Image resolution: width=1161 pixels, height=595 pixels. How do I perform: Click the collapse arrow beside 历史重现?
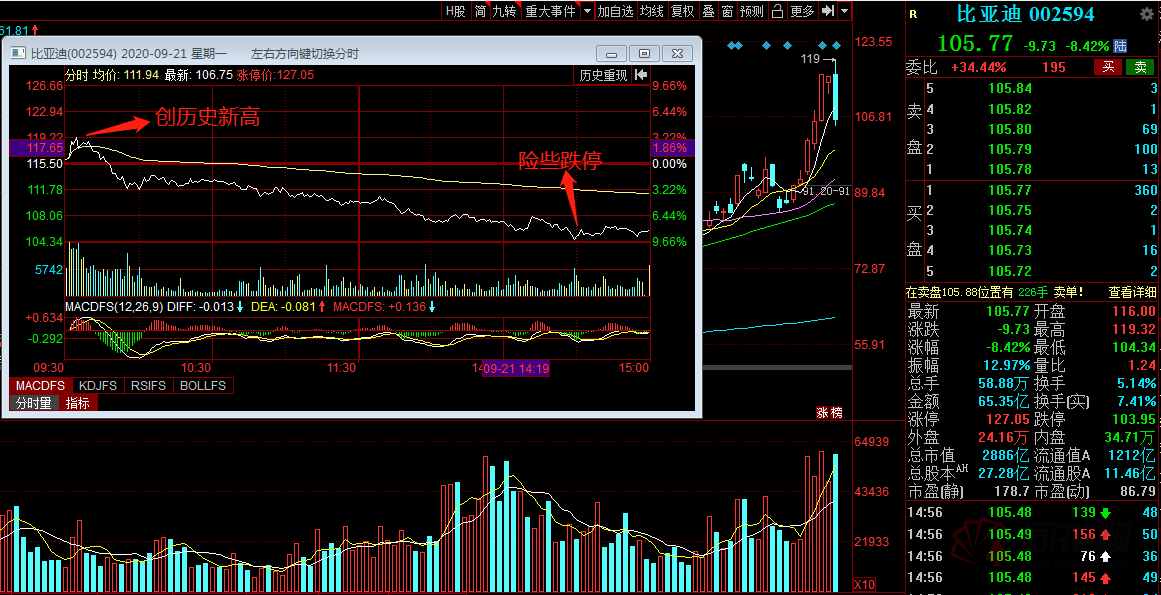pyautogui.click(x=641, y=75)
